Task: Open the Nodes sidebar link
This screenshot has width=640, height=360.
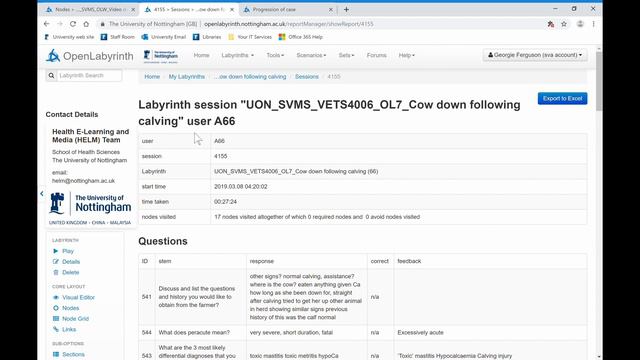Action: (x=70, y=308)
